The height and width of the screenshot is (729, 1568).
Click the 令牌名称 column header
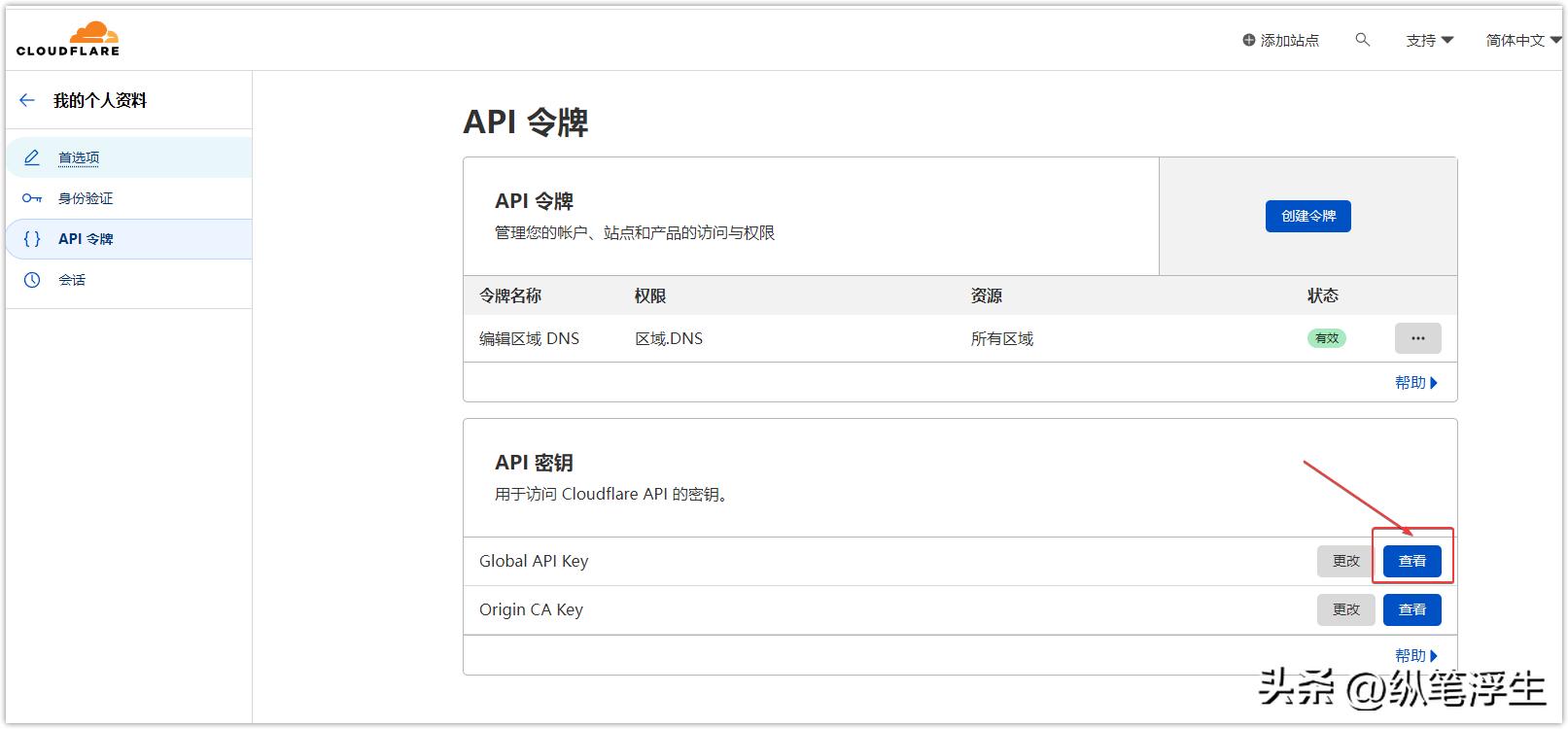pos(510,295)
